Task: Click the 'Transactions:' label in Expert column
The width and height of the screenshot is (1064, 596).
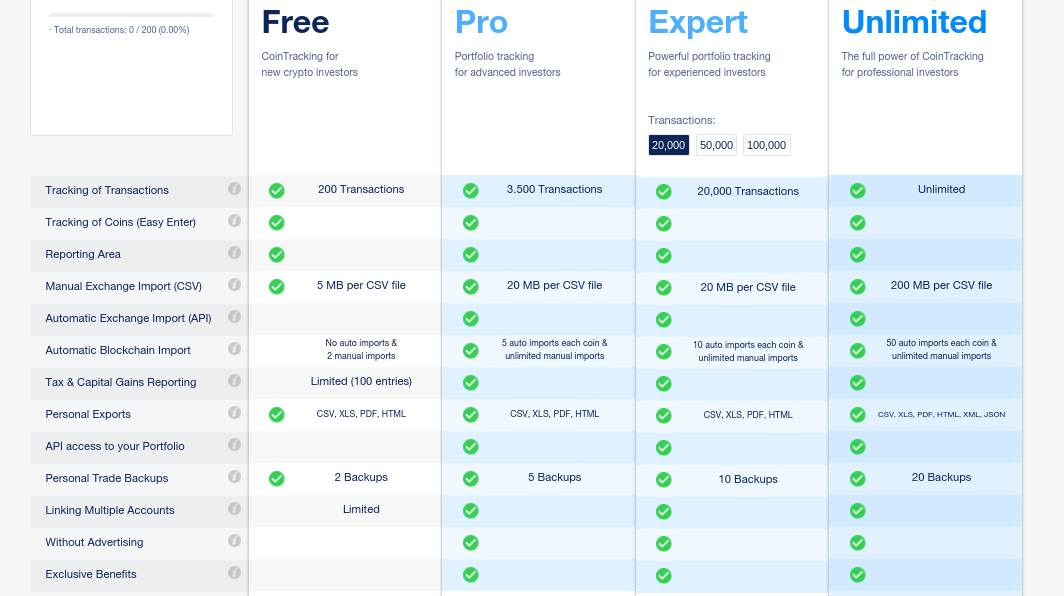Action: tap(681, 121)
